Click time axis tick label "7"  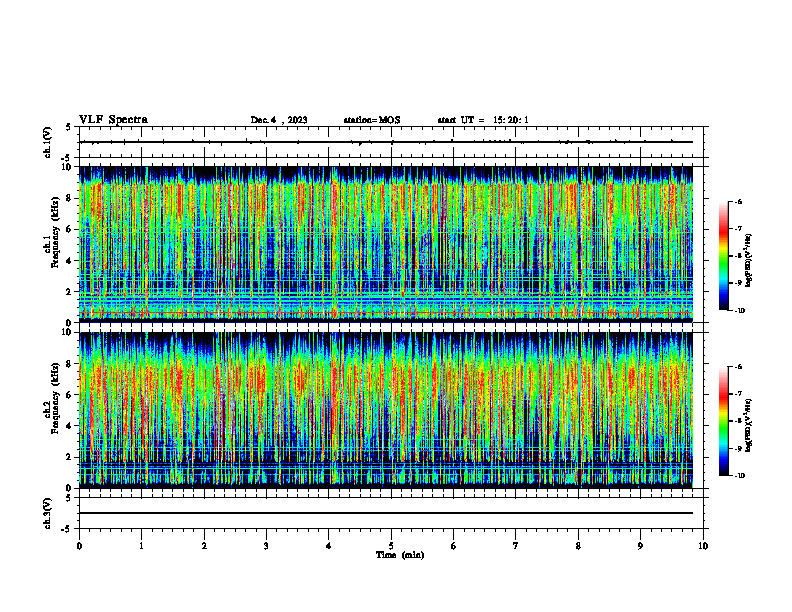point(516,546)
